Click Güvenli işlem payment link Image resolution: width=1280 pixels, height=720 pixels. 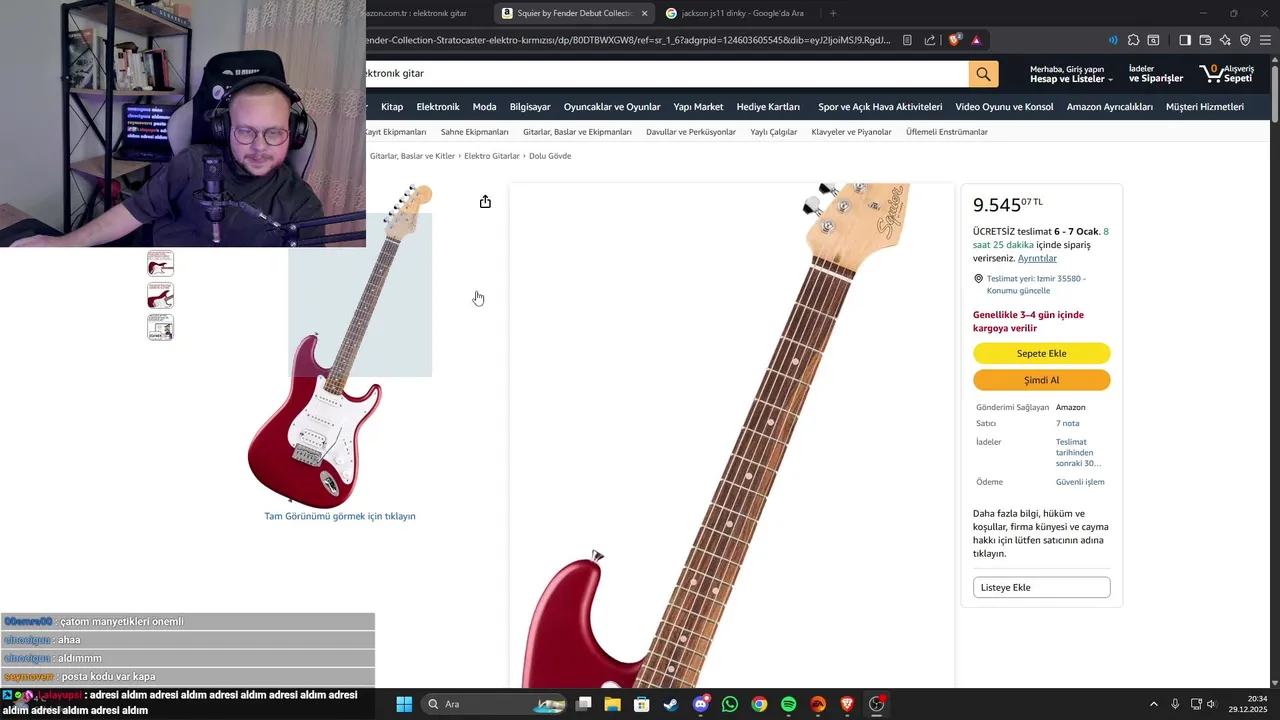(x=1080, y=482)
